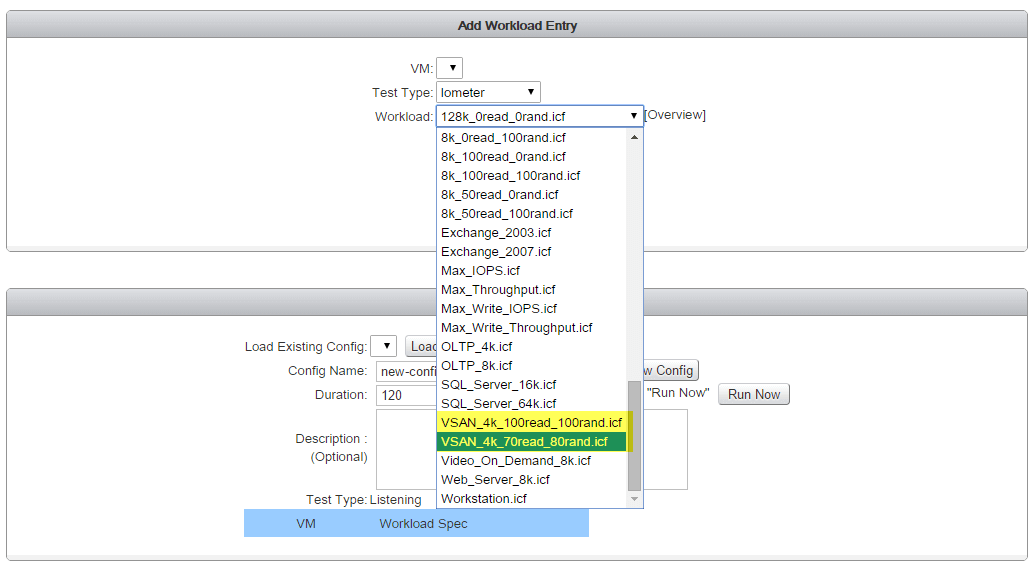Click into the Description text area
The height and width of the screenshot is (567, 1031).
pos(406,449)
